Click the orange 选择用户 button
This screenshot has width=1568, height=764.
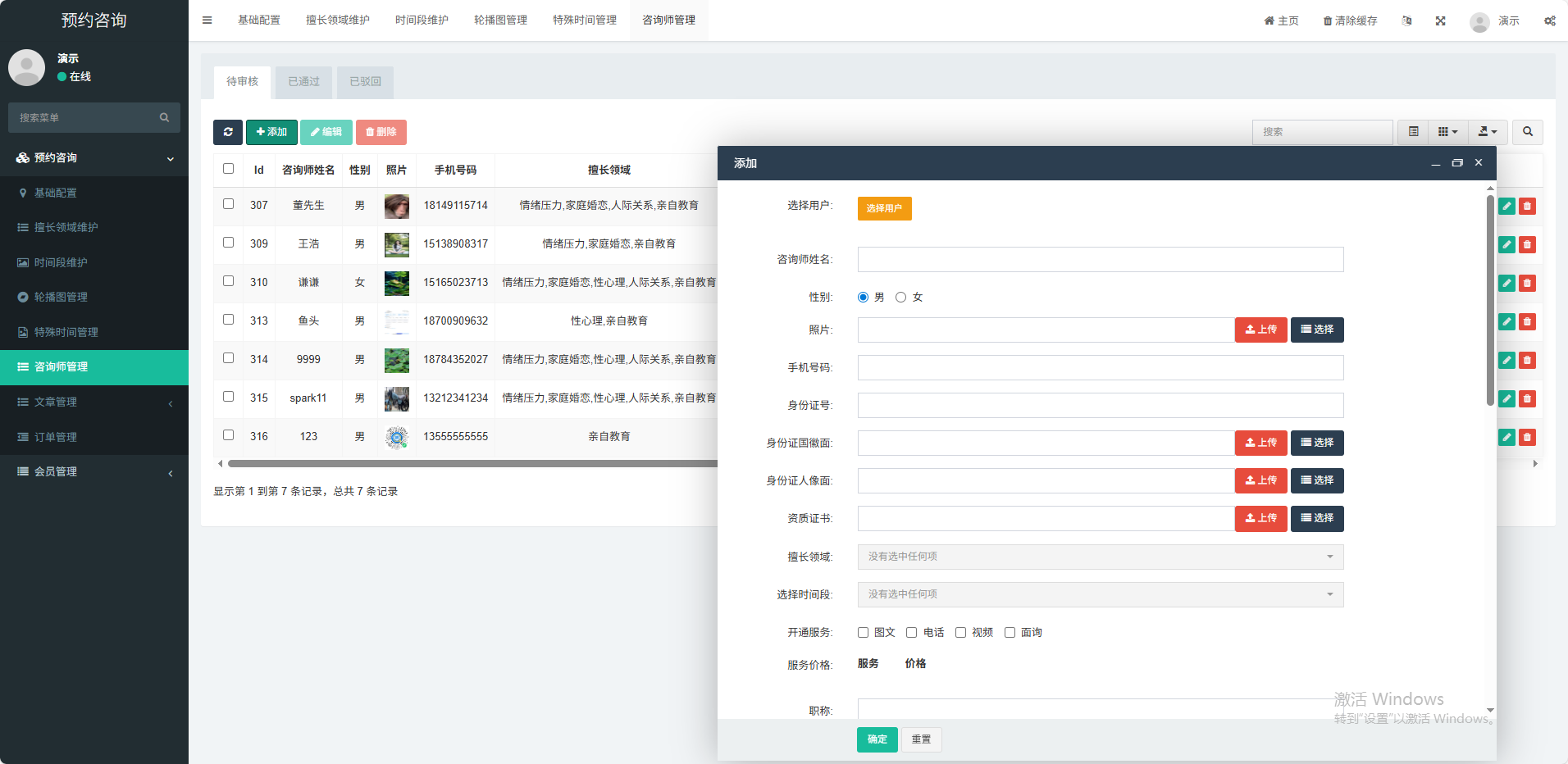(884, 209)
